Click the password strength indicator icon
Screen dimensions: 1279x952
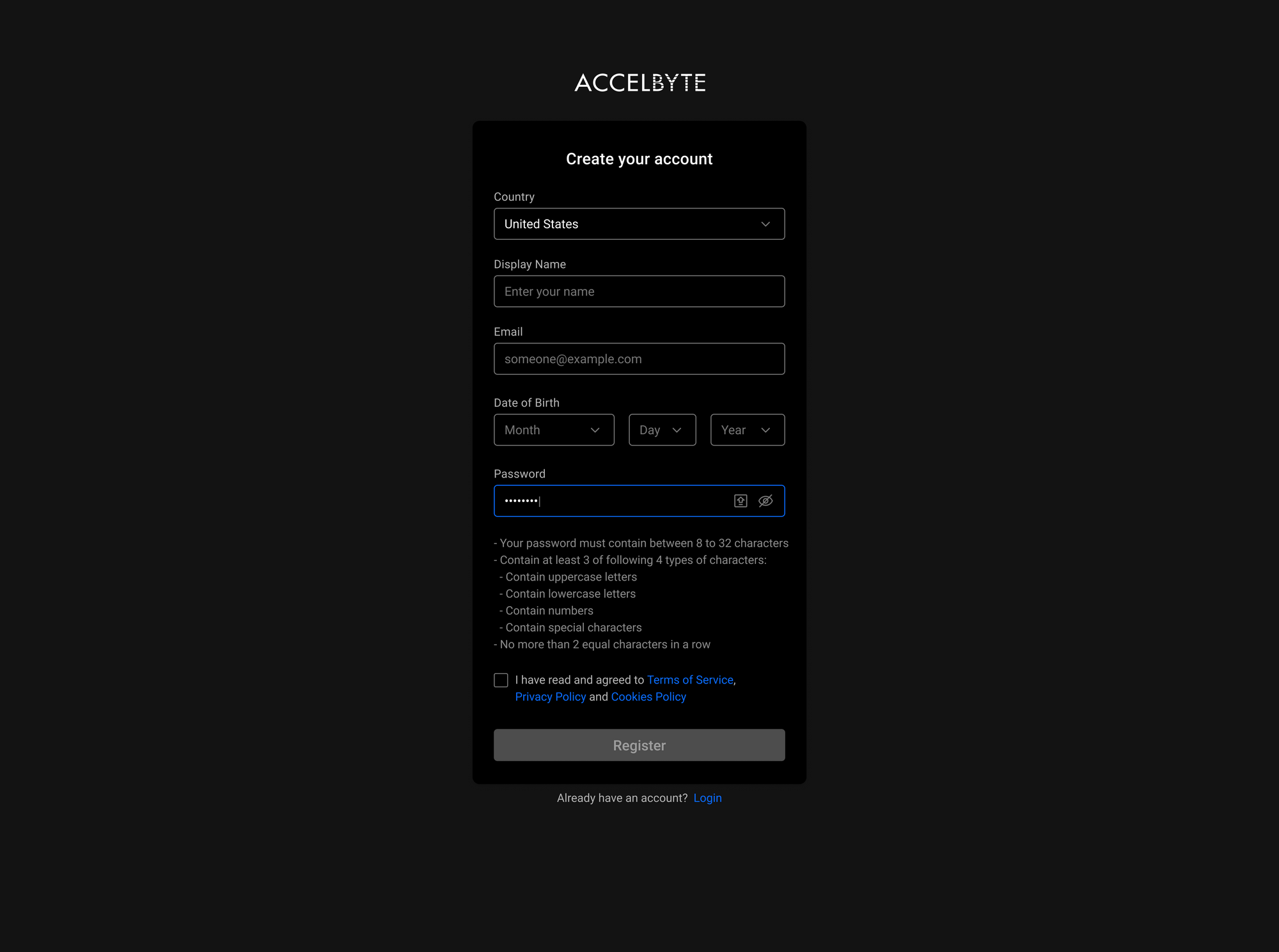(x=740, y=500)
